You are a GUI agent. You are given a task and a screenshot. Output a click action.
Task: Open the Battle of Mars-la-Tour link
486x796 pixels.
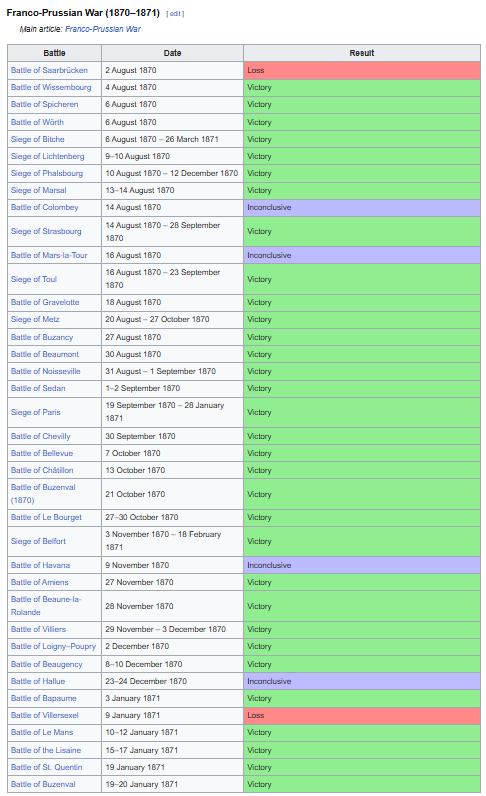tap(49, 255)
